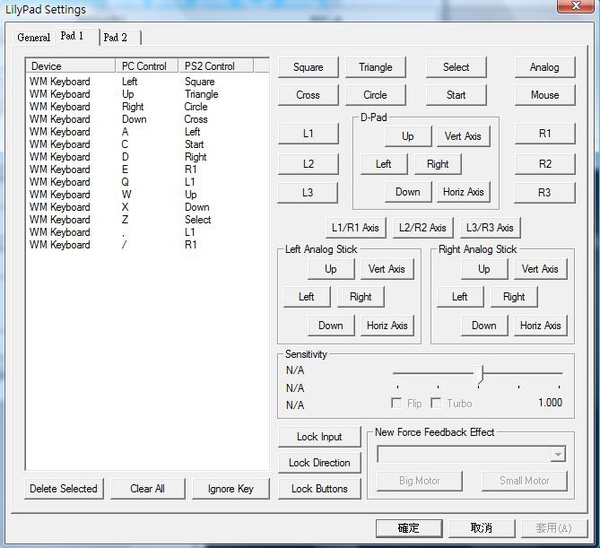Click the L2 button
Screen dimensions: 600x548
(x=308, y=164)
